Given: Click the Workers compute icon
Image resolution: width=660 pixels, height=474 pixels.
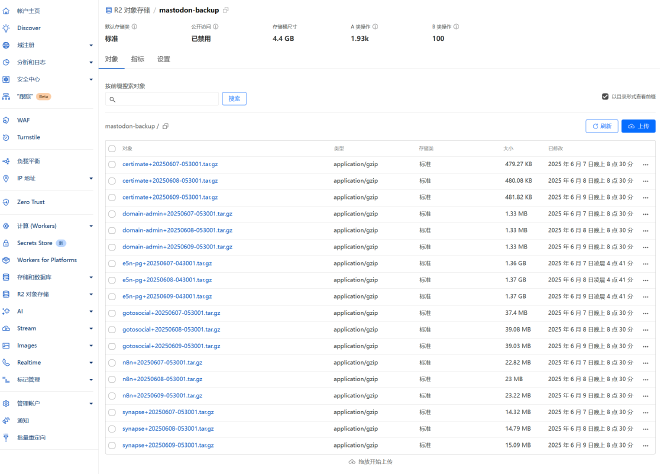Looking at the screenshot, I should point(6,226).
